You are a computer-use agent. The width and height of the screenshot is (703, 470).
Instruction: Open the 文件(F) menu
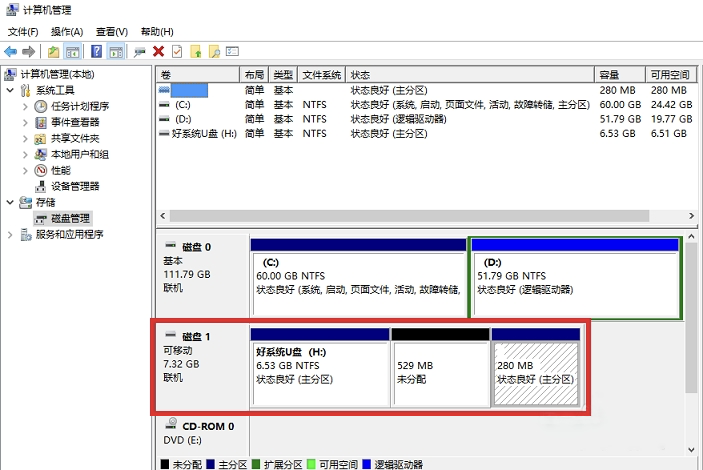point(23,32)
